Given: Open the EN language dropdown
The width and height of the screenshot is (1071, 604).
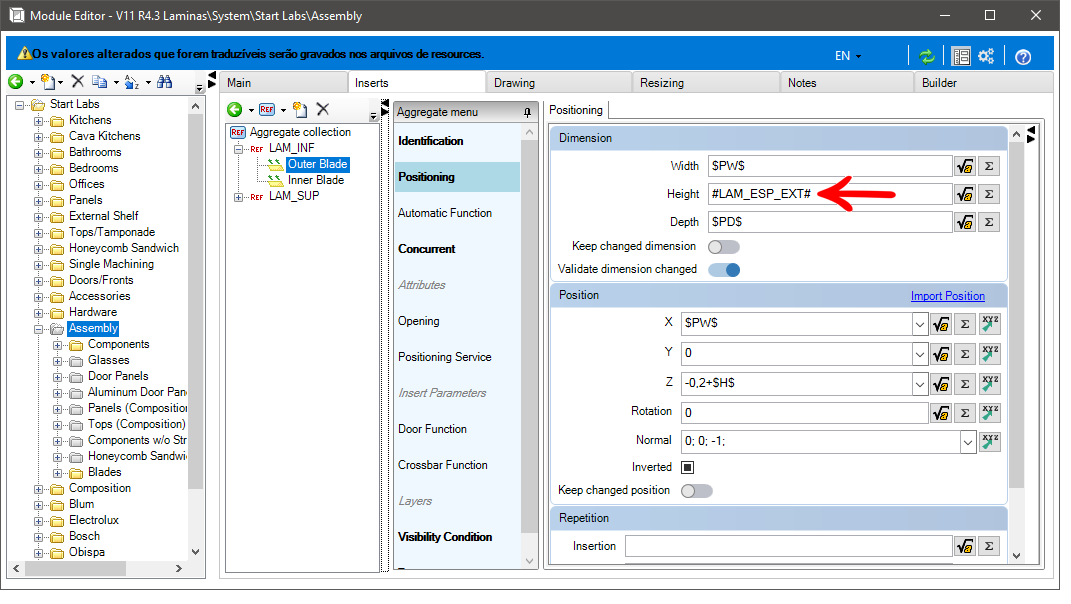Looking at the screenshot, I should tap(848, 56).
